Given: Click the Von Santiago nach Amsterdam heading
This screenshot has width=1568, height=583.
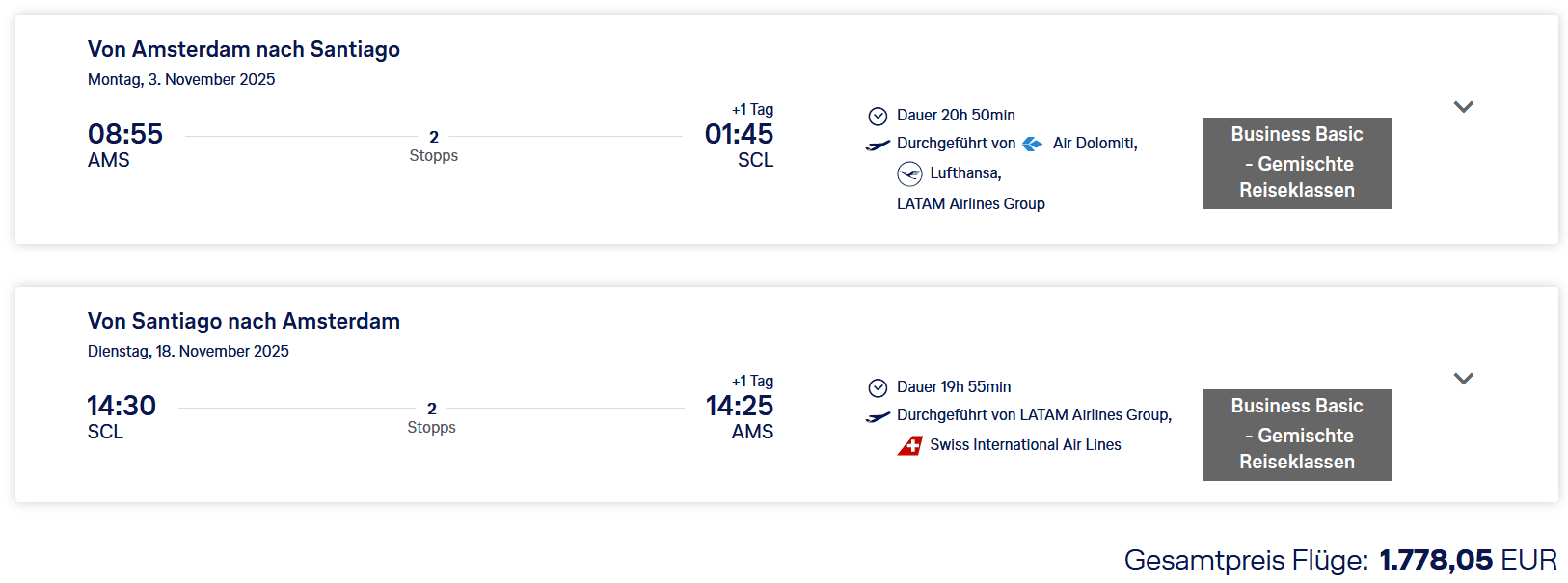Looking at the screenshot, I should [x=244, y=321].
